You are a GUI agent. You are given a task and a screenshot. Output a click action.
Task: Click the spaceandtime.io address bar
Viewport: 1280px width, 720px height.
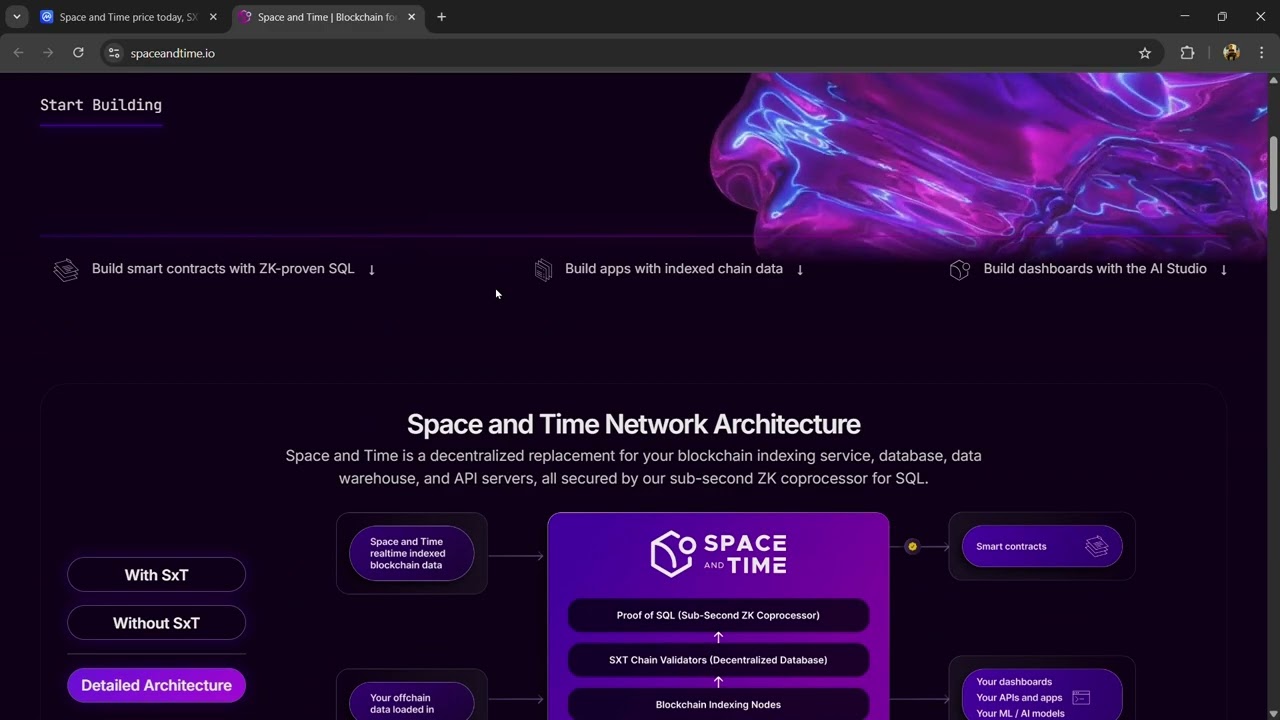pyautogui.click(x=630, y=53)
